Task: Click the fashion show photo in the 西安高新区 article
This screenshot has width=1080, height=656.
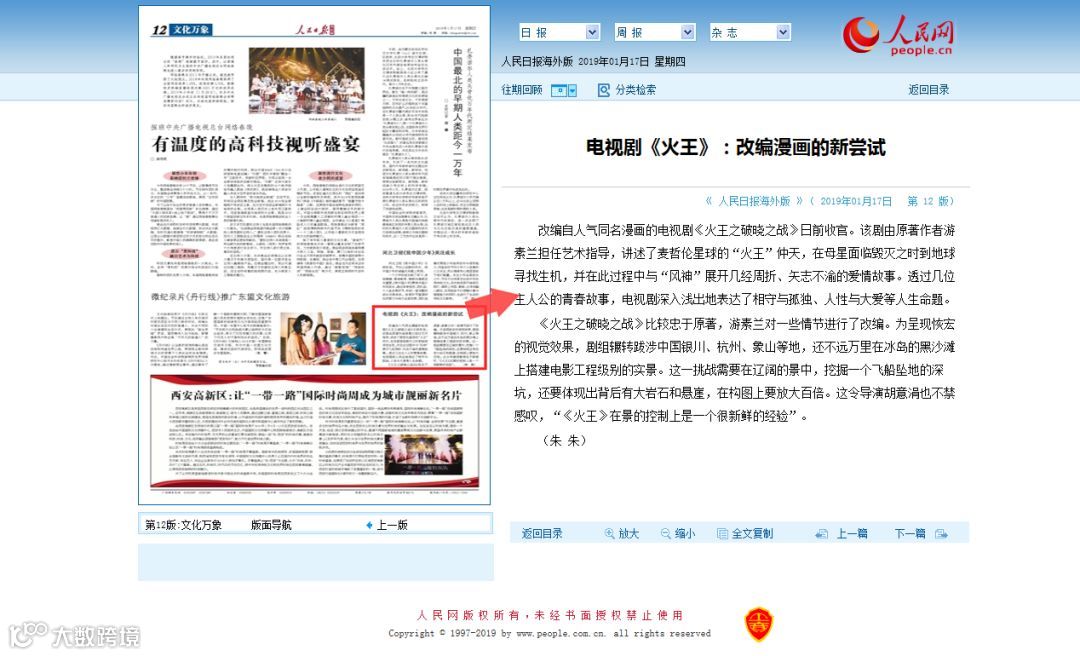Action: [x=423, y=455]
